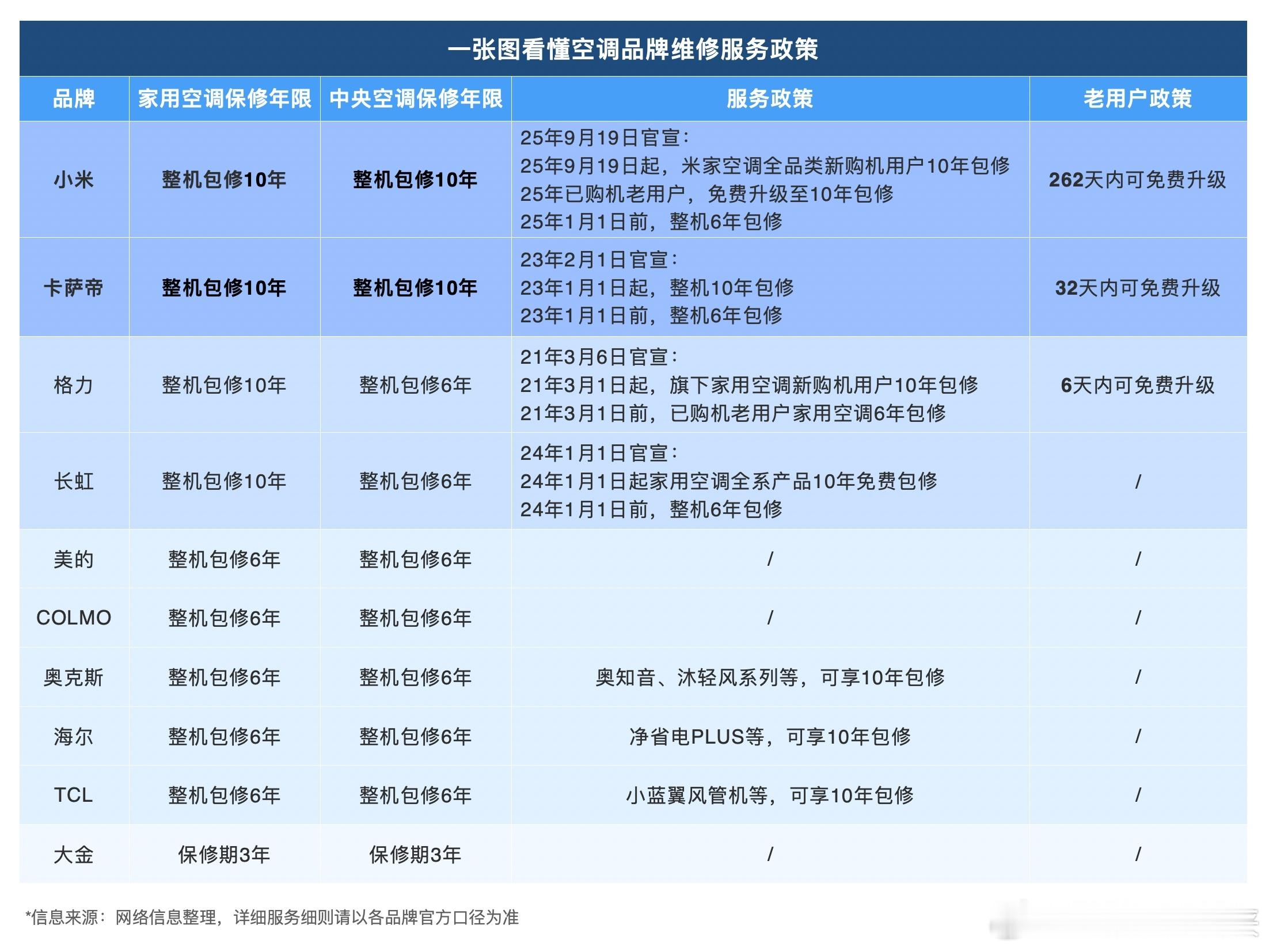Select 大金 central AC cell 保修期3年

click(415, 854)
